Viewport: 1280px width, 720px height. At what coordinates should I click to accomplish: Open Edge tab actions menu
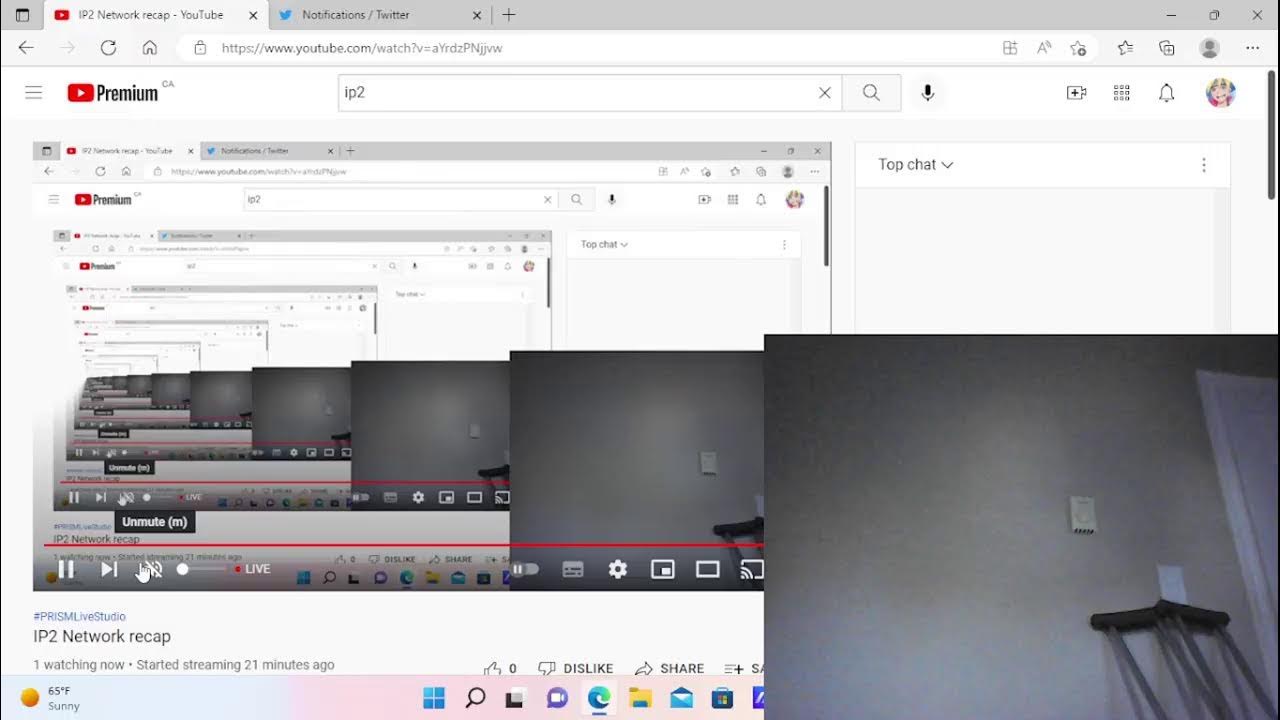(x=22, y=15)
